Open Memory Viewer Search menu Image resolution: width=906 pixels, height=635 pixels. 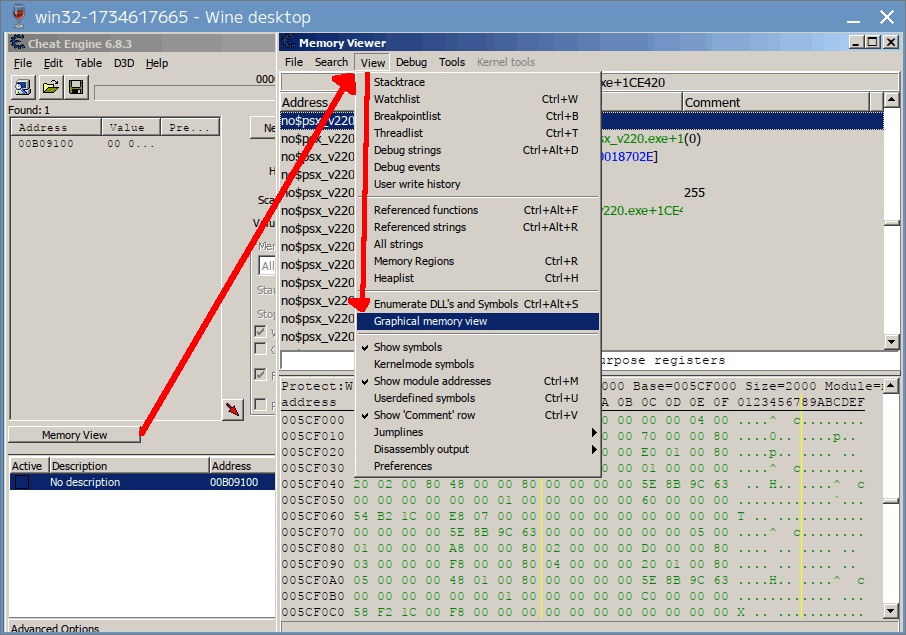(331, 62)
